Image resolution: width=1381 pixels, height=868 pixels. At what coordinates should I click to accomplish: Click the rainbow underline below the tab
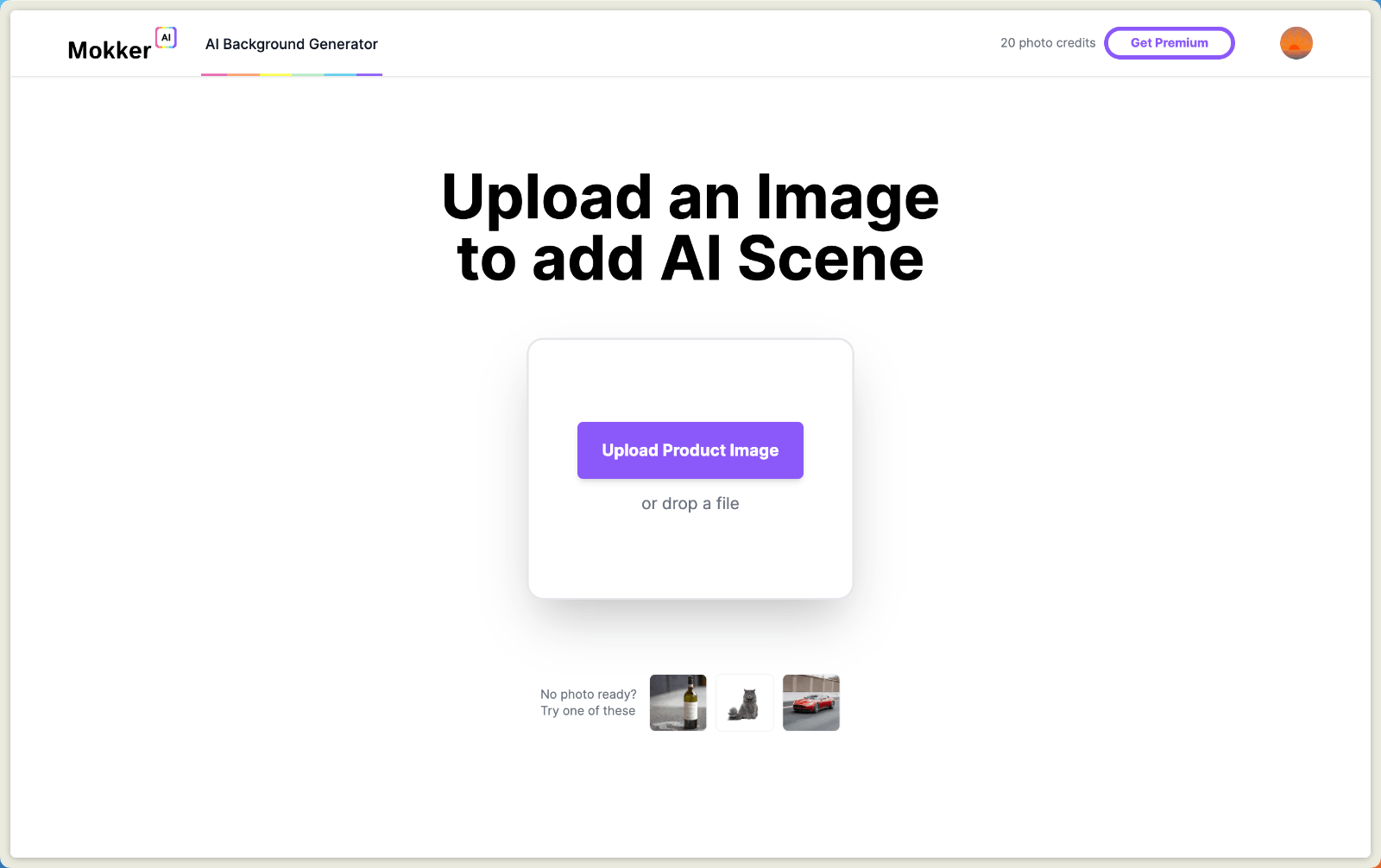click(x=291, y=74)
